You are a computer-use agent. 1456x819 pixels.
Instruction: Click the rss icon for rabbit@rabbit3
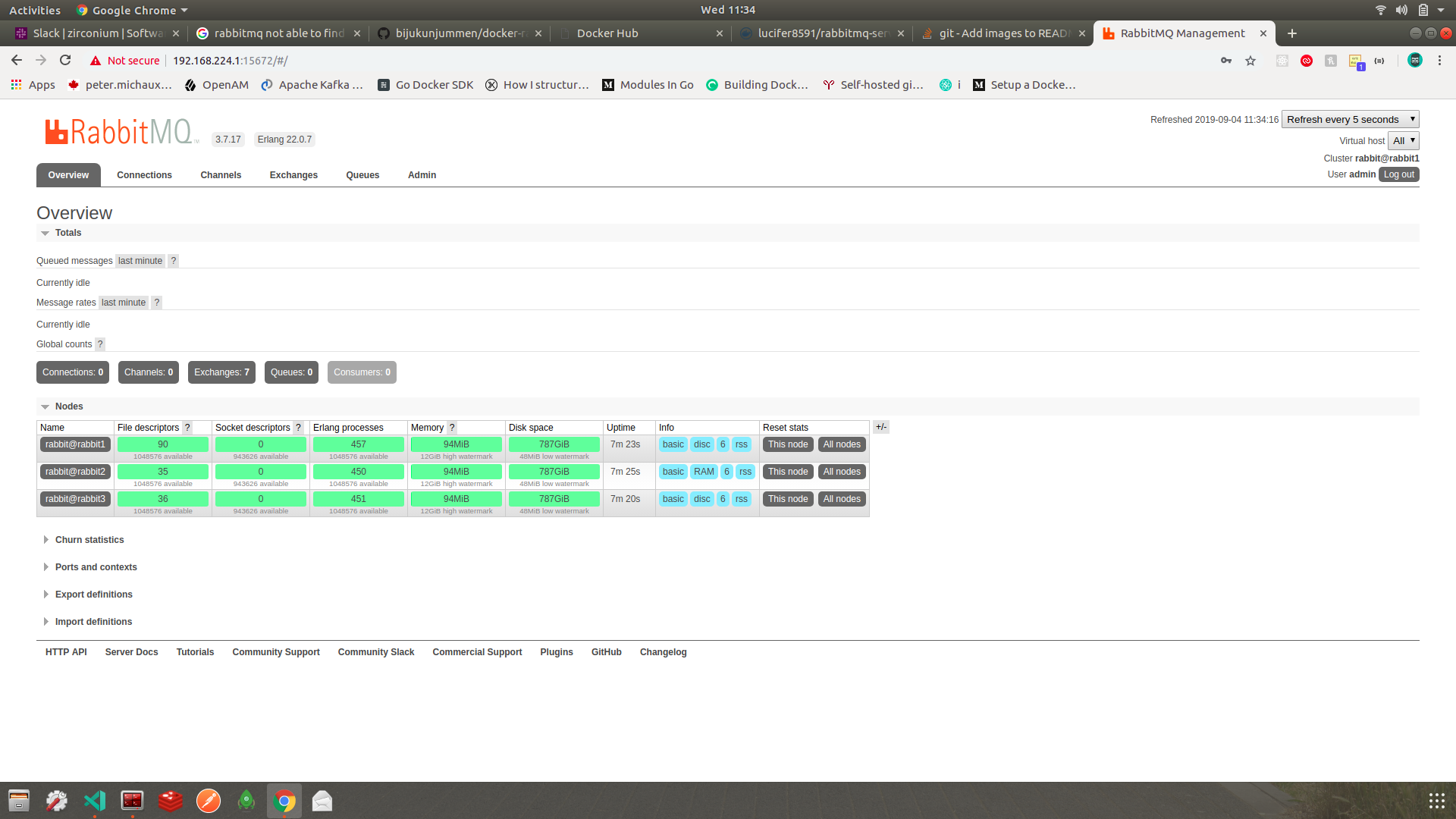click(742, 498)
